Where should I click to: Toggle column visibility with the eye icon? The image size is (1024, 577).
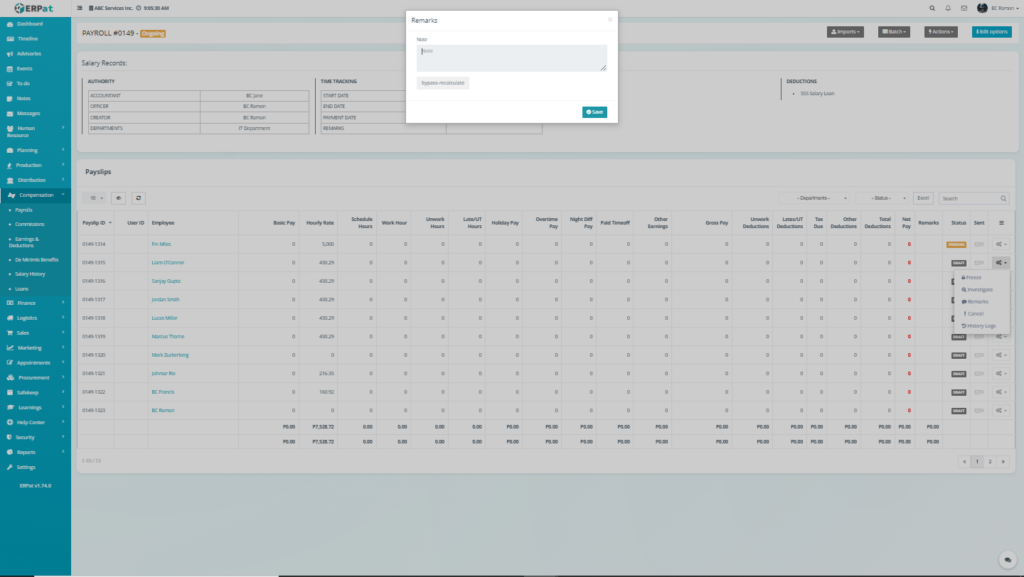118,198
